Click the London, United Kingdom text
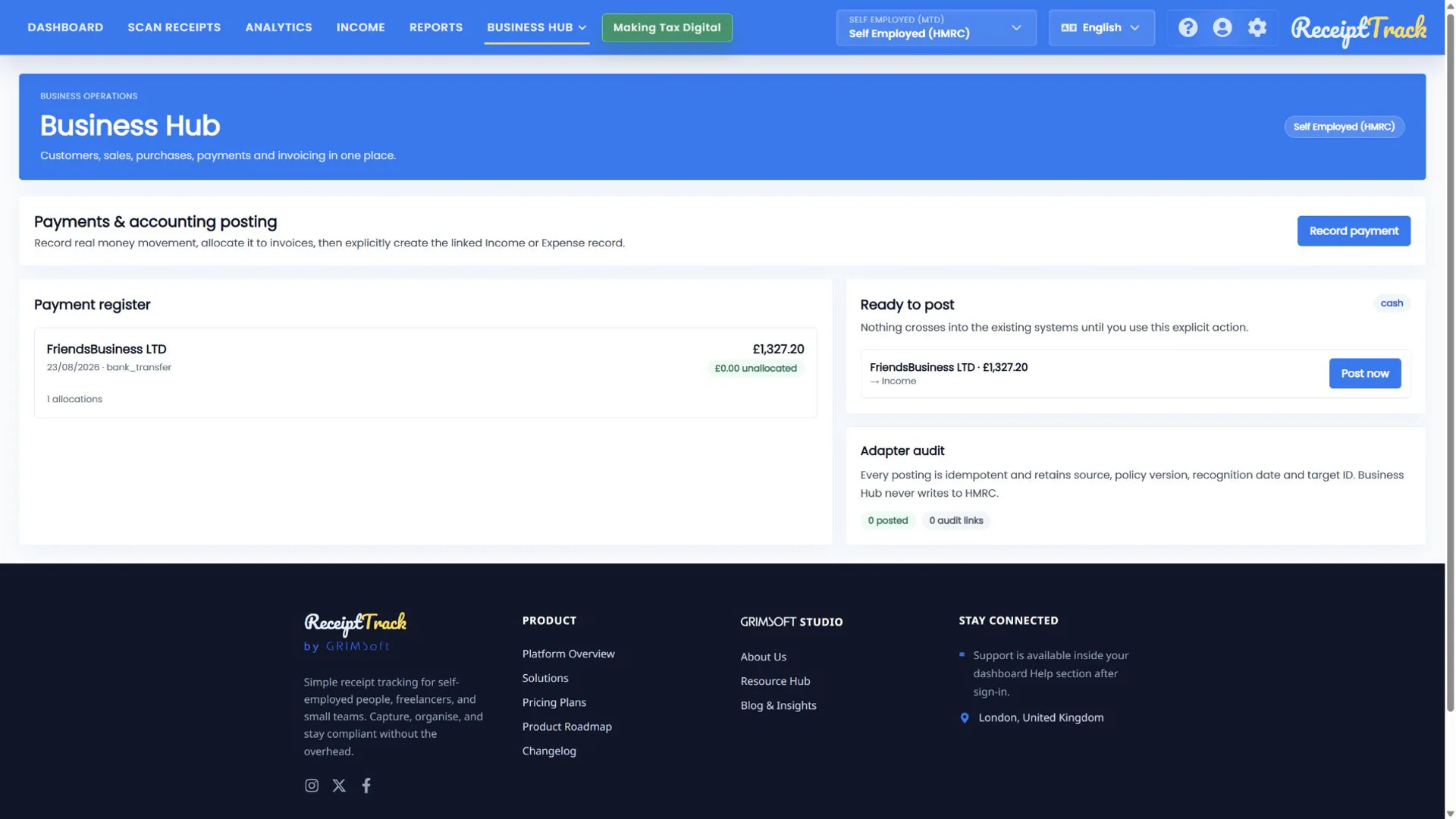Screen dimensions: 1456x819 click(1040, 717)
